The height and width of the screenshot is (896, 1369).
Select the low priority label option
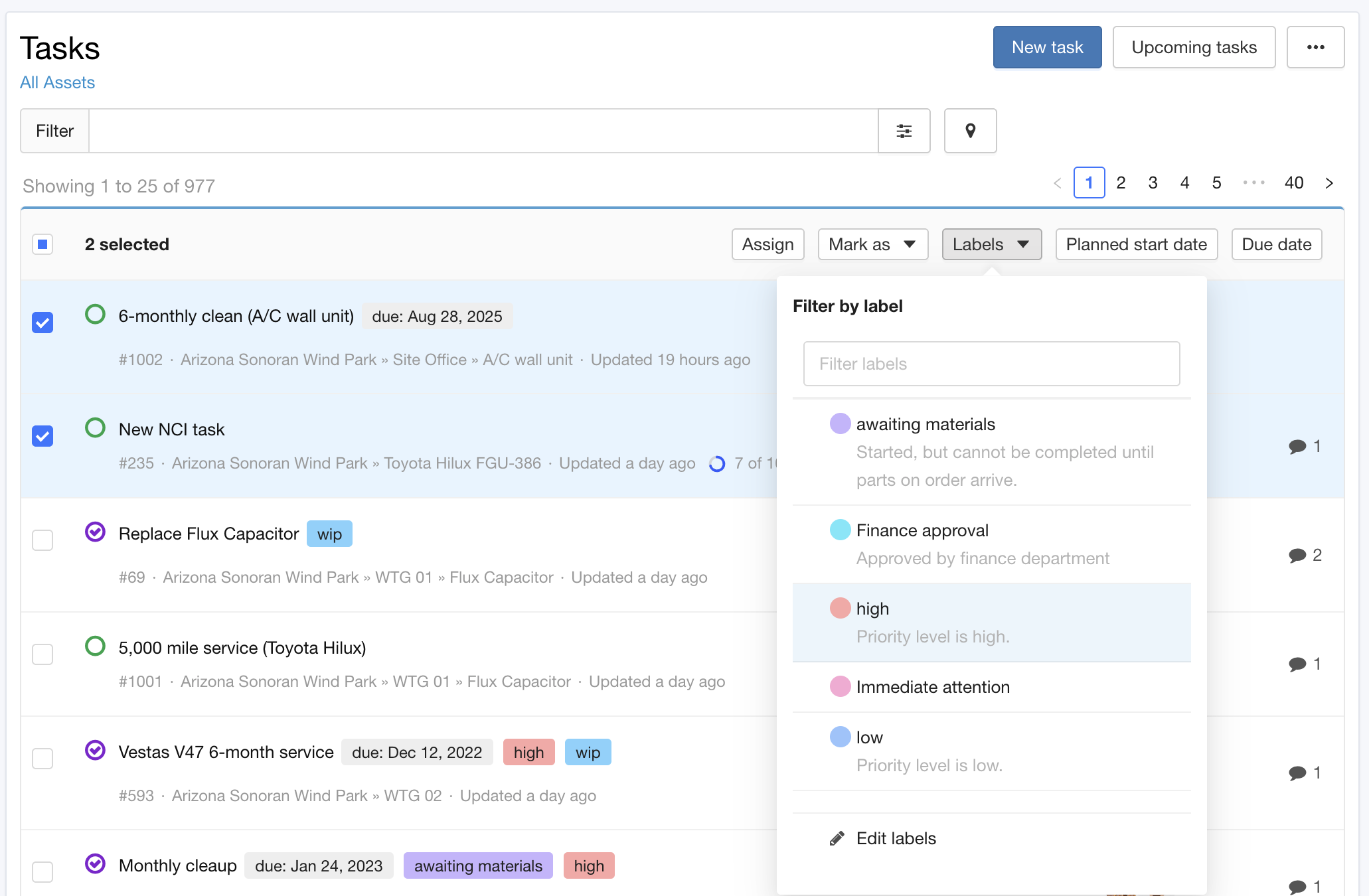pyautogui.click(x=991, y=751)
